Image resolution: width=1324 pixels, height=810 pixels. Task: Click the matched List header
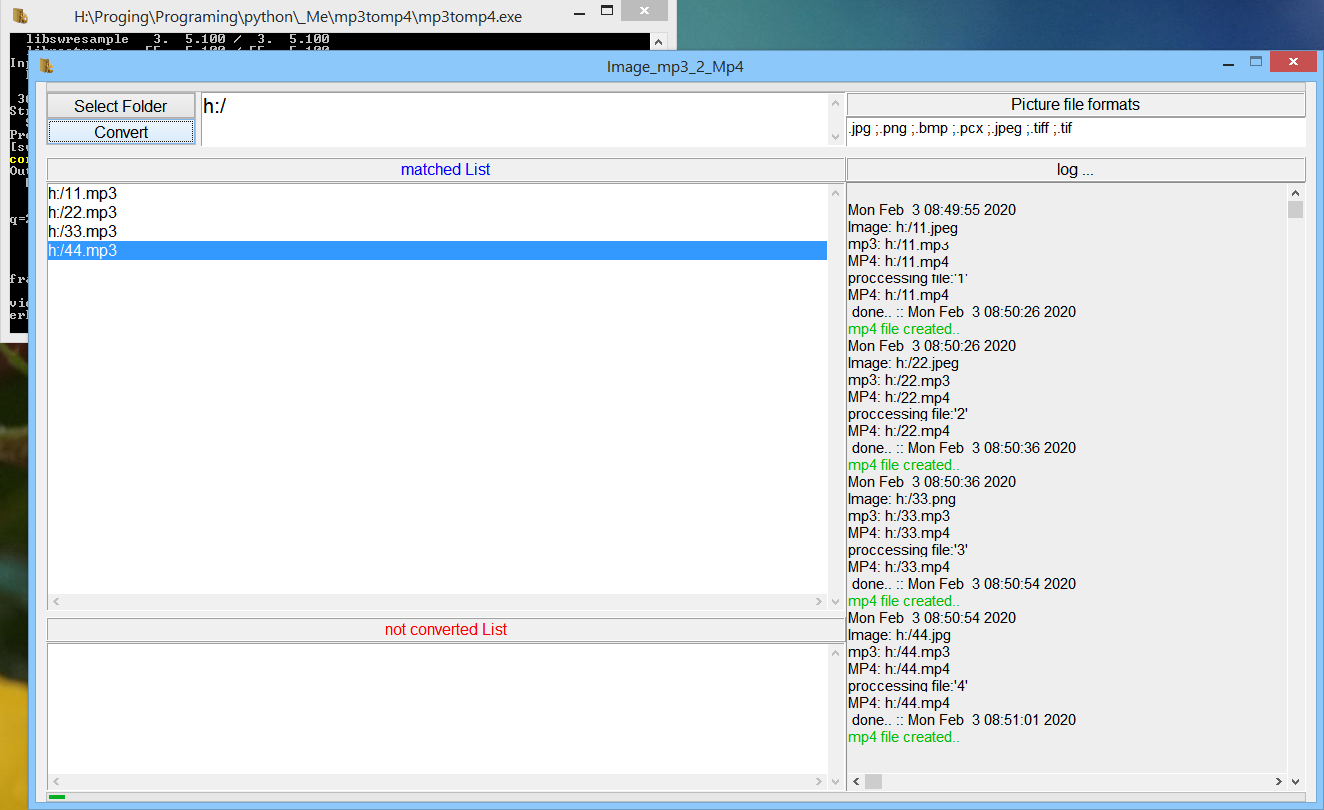[445, 170]
